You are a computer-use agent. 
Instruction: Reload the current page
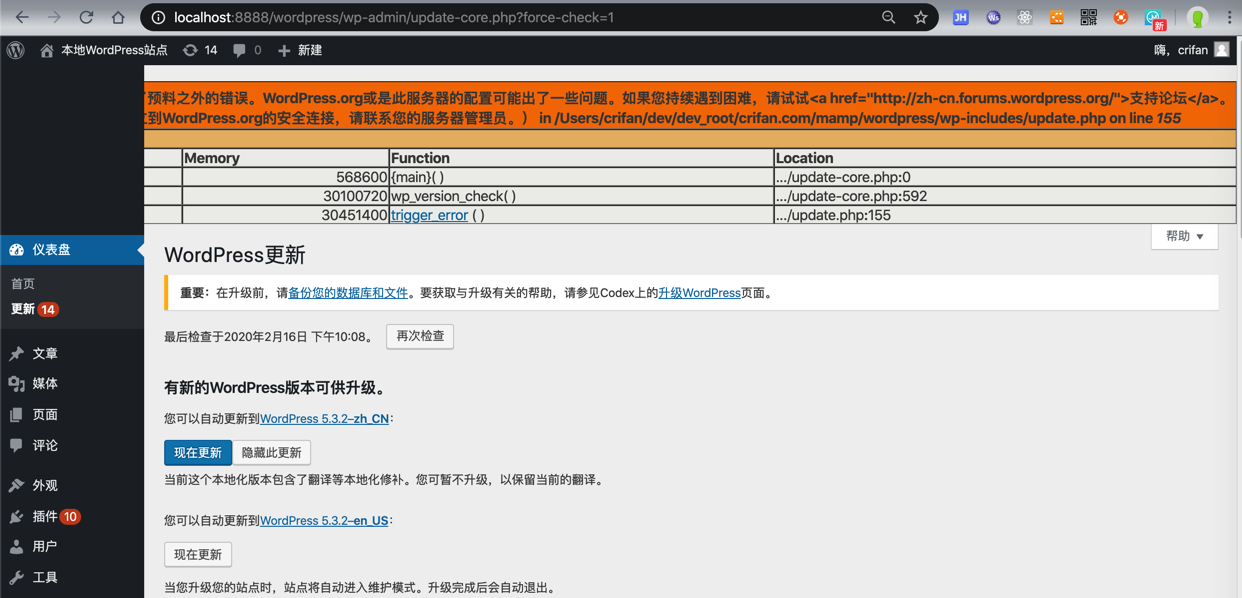click(86, 17)
